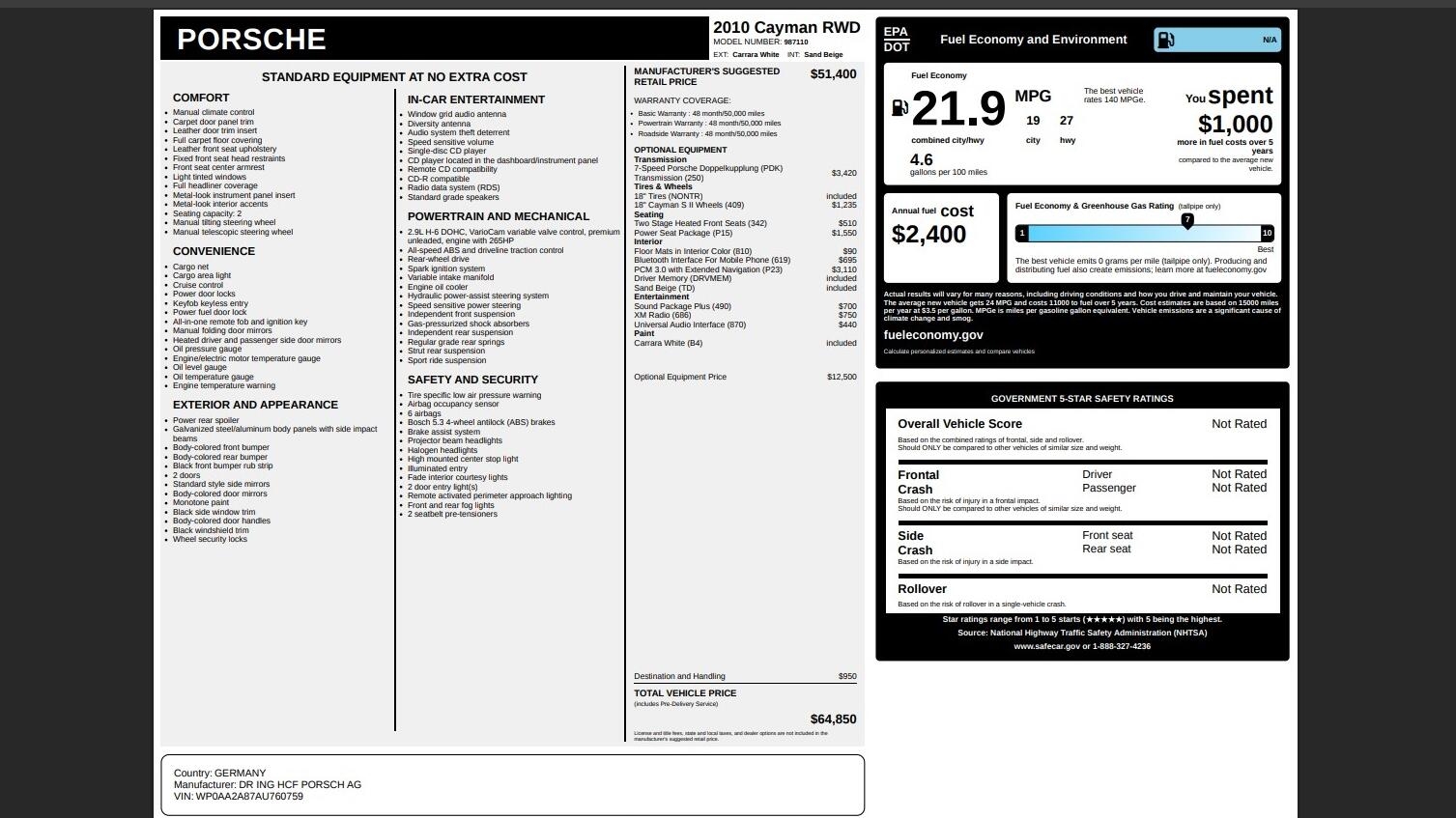Click the Overall Vehicle Score rating row
1456x818 pixels.
click(x=1081, y=424)
